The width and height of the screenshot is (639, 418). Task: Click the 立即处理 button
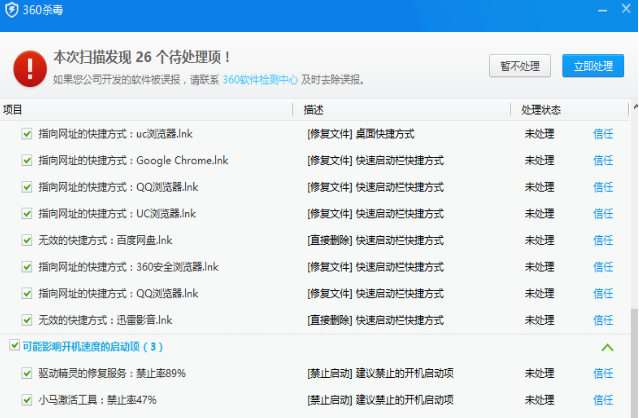[592, 66]
